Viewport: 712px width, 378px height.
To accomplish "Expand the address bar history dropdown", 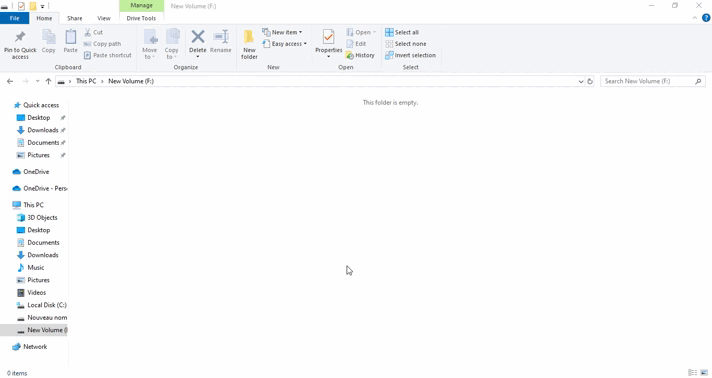I will point(581,81).
